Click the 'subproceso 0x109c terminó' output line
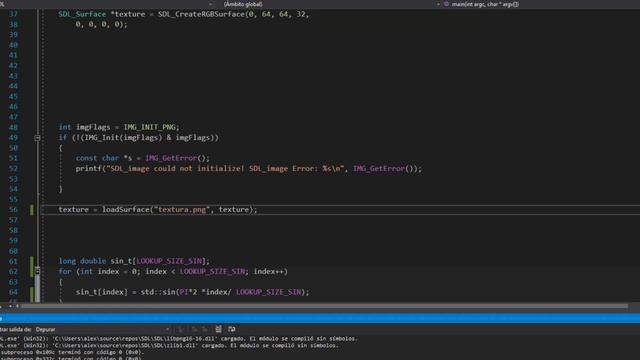Image resolution: width=640 pixels, height=360 pixels. point(72,352)
